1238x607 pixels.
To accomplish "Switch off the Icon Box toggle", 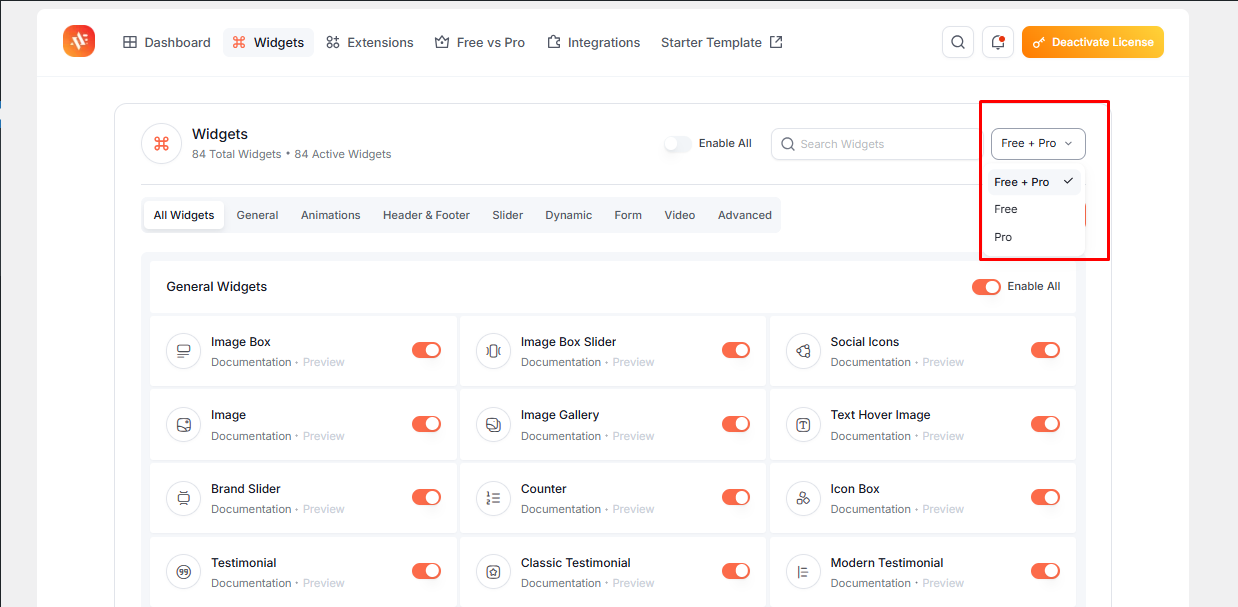I will pyautogui.click(x=1045, y=497).
